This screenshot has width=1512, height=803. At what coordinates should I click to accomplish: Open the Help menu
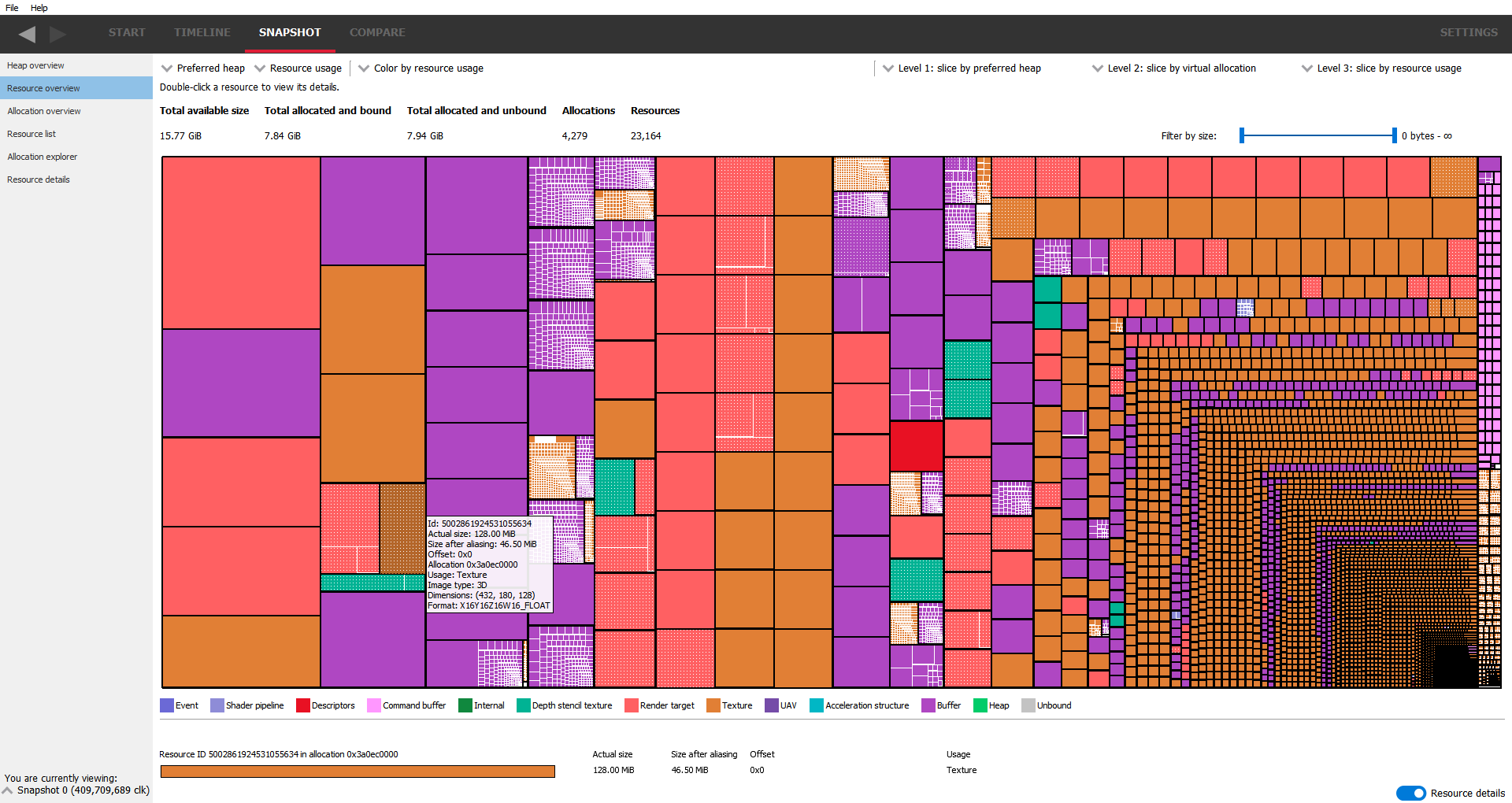(39, 8)
